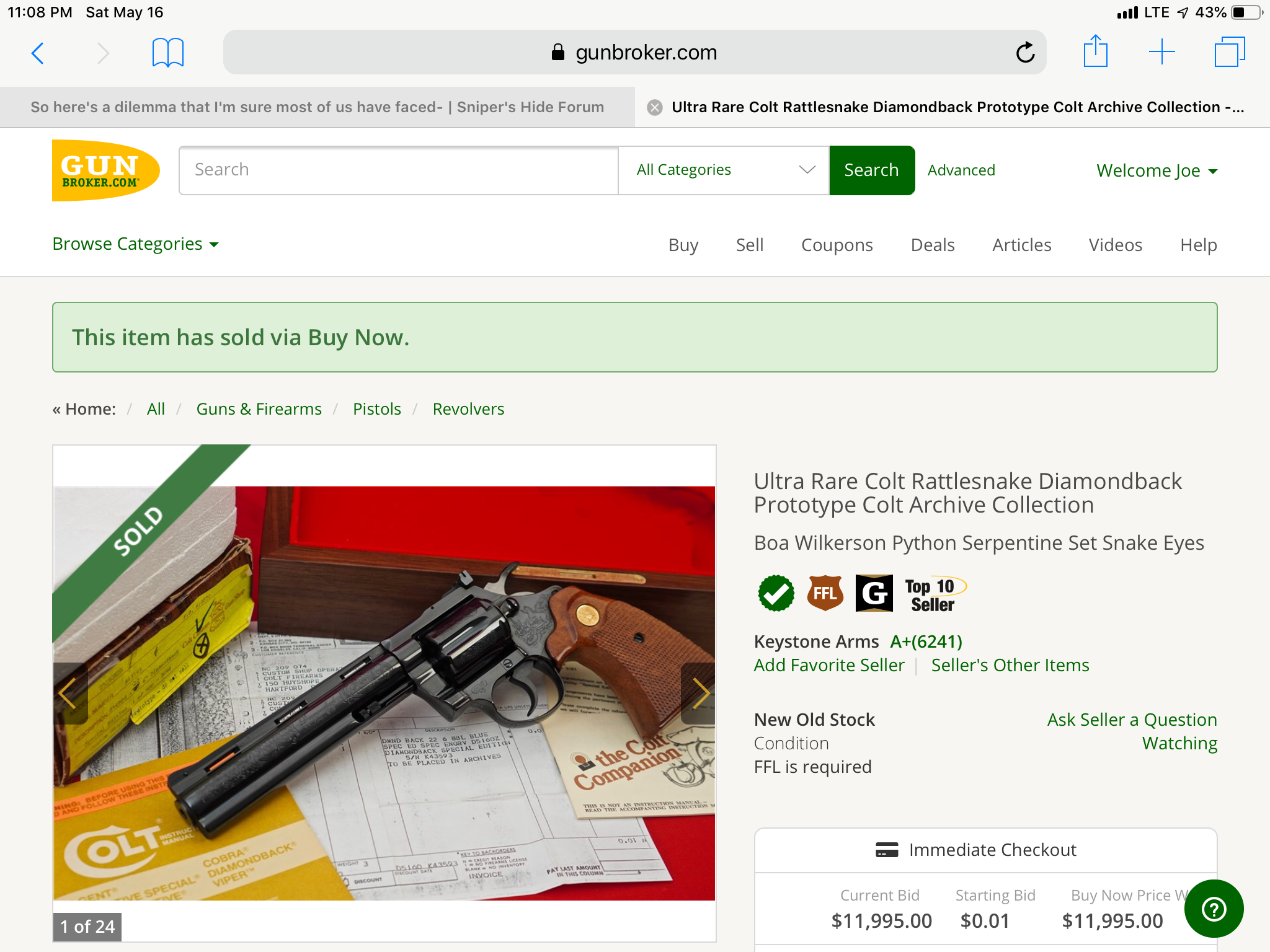Tap the battery indicator in status bar
Viewport: 1270px width, 952px height.
click(1247, 12)
